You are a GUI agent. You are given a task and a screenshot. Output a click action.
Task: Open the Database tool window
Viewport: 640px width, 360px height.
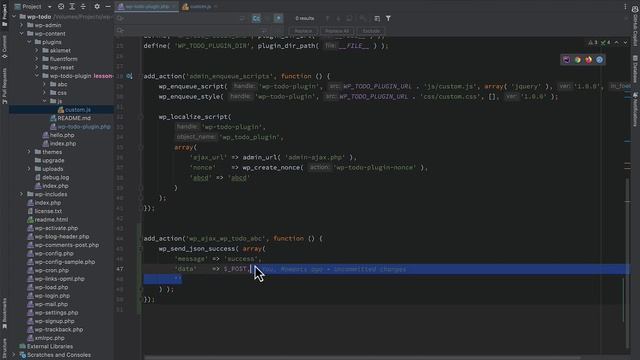tap(635, 69)
